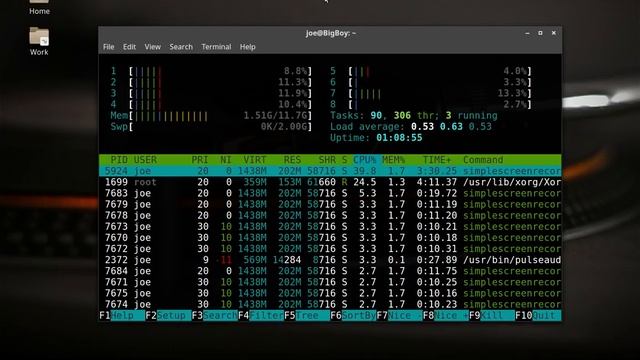Click F1 Help in htop footer
This screenshot has width=640, height=360.
coord(122,316)
